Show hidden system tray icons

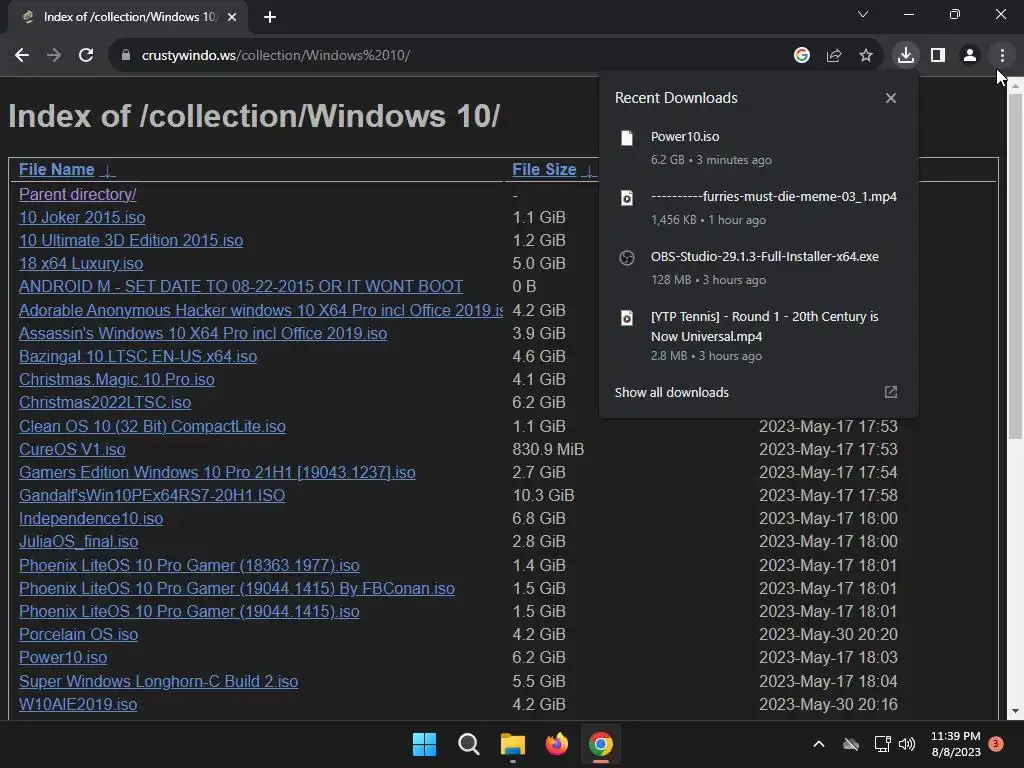(x=818, y=744)
